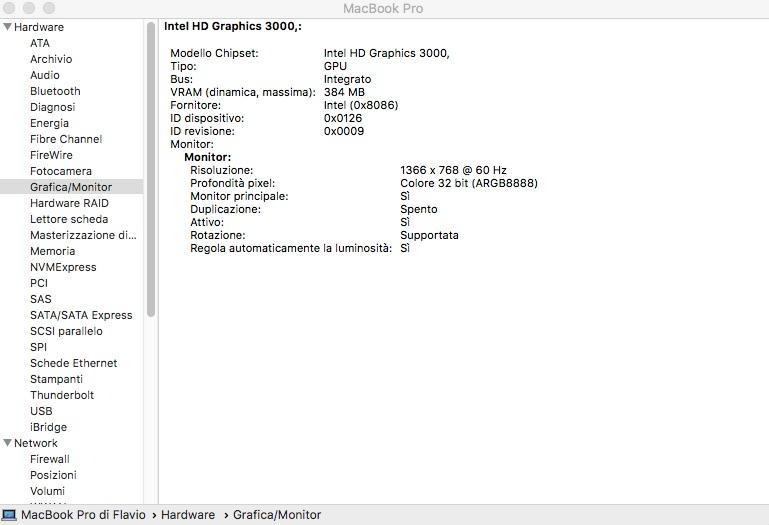The width and height of the screenshot is (769, 525).
Task: Click the close window button
Action: pos(9,8)
